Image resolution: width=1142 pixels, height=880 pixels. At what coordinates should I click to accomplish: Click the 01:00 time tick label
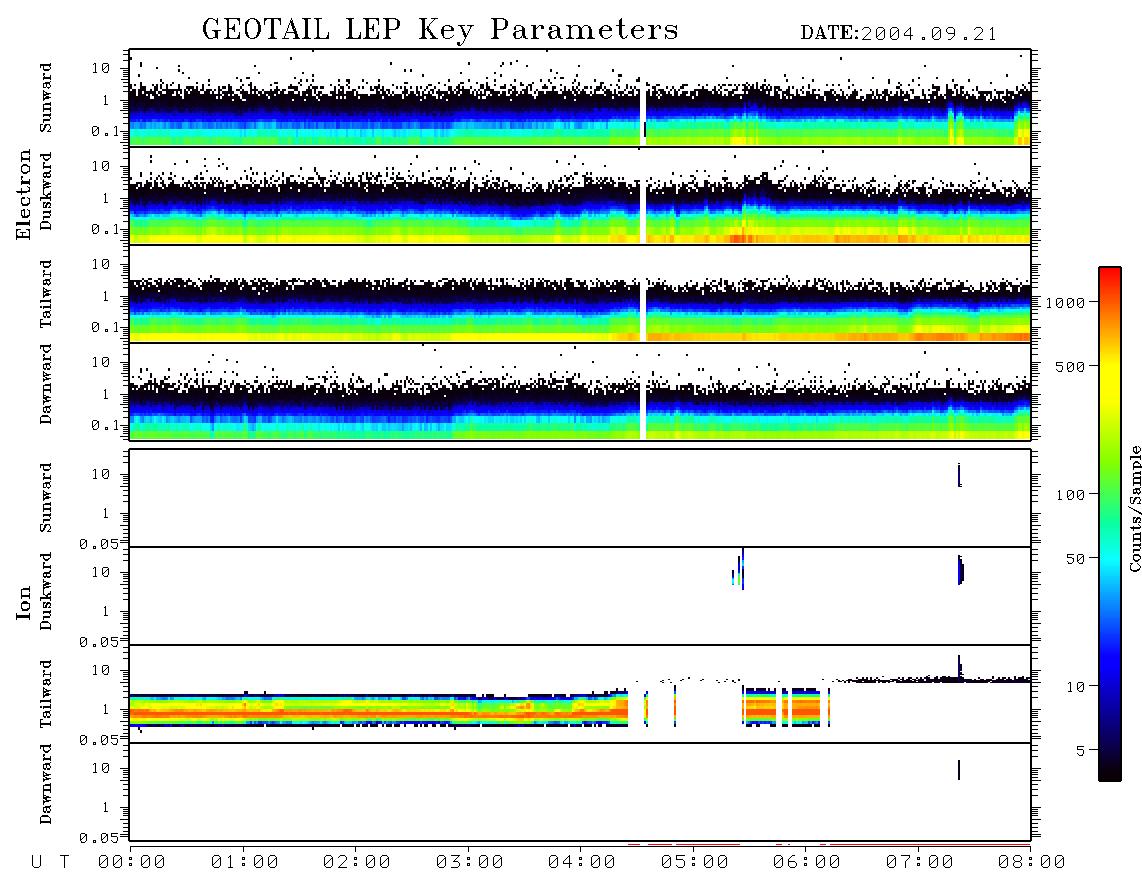click(x=245, y=863)
